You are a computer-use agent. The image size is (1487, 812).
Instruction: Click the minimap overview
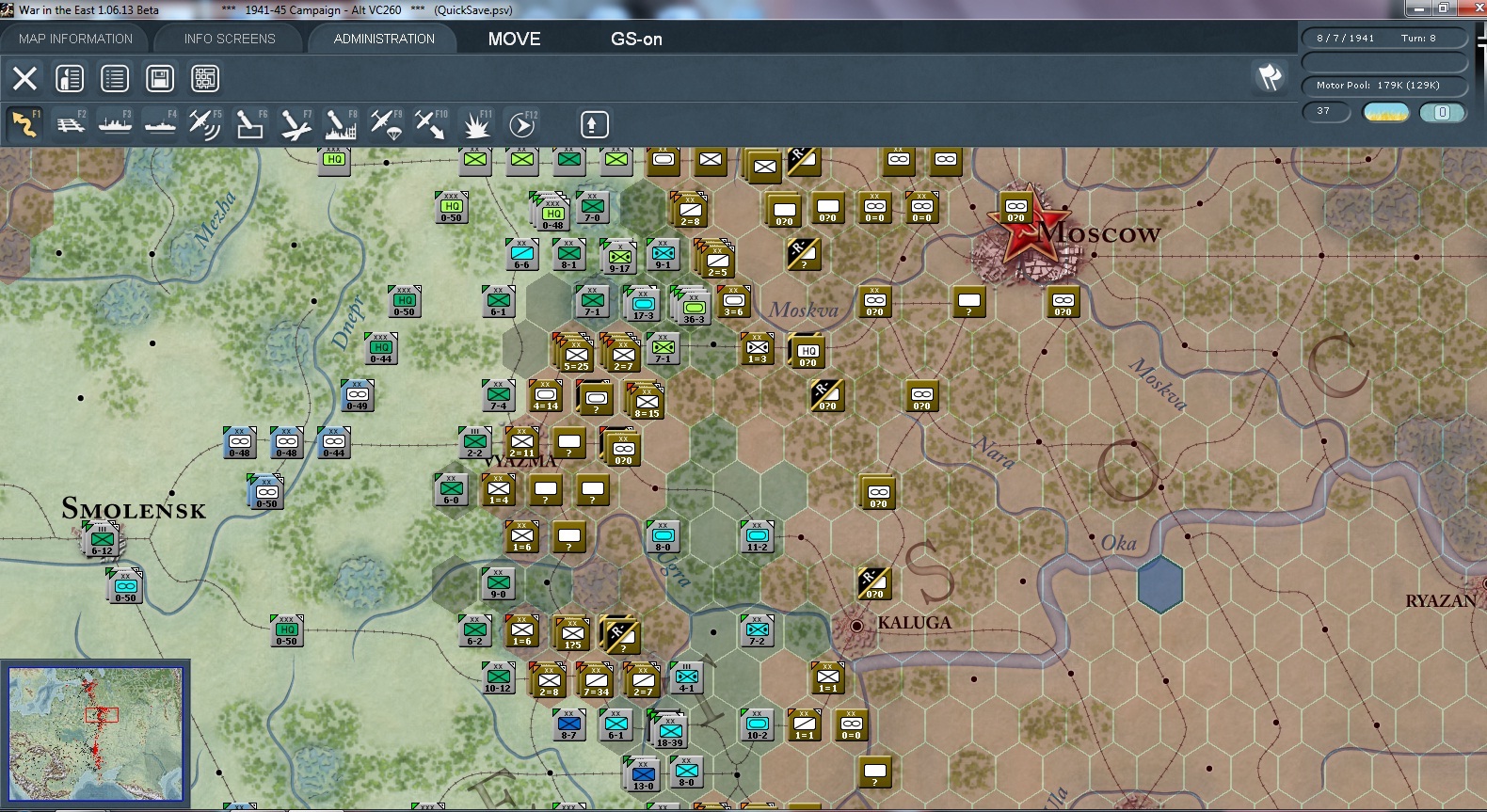coord(96,734)
